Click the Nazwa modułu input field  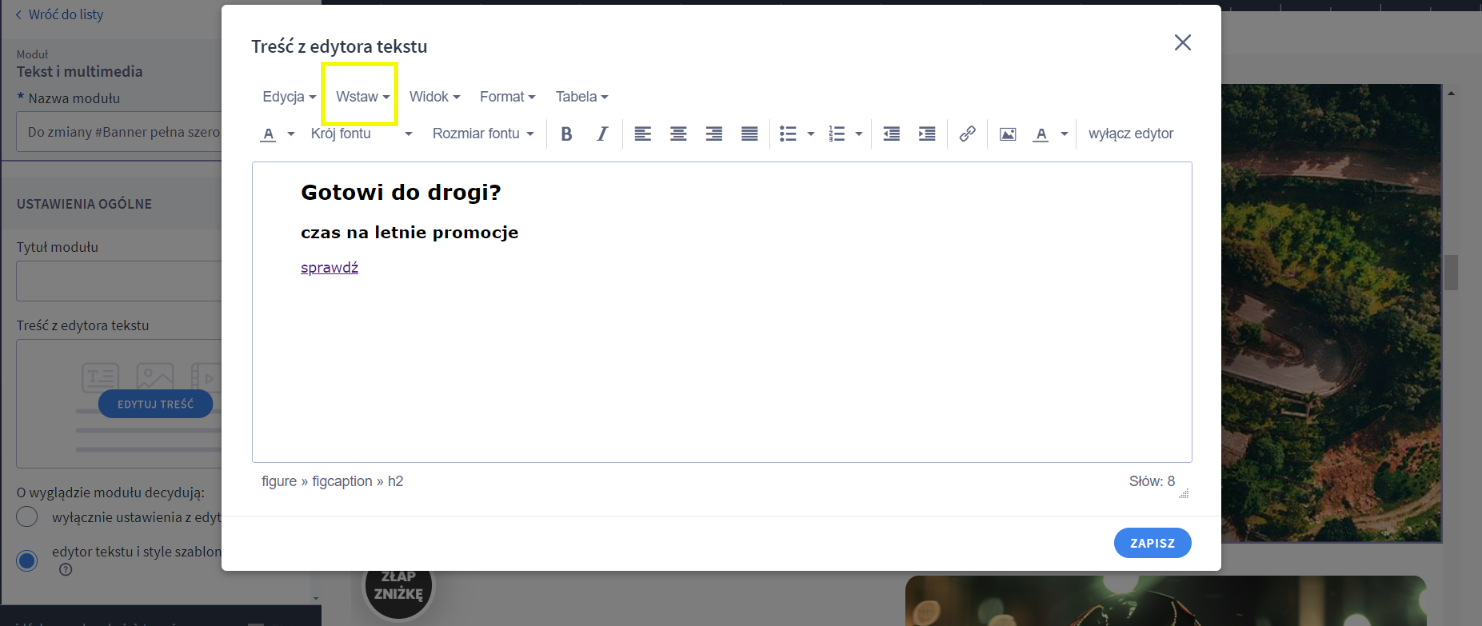tap(118, 132)
